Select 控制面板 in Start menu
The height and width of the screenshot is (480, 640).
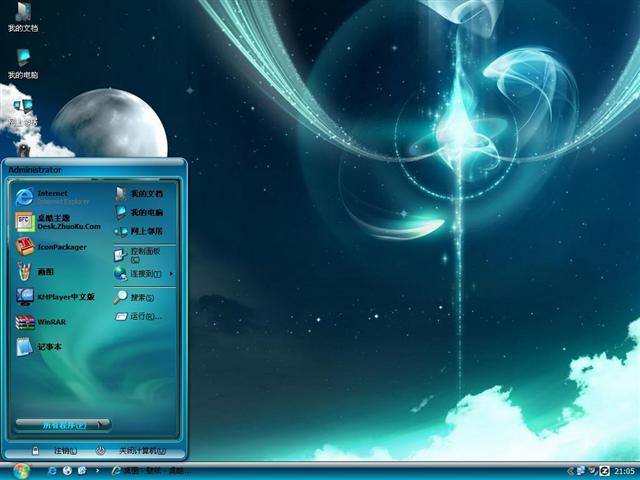140,254
